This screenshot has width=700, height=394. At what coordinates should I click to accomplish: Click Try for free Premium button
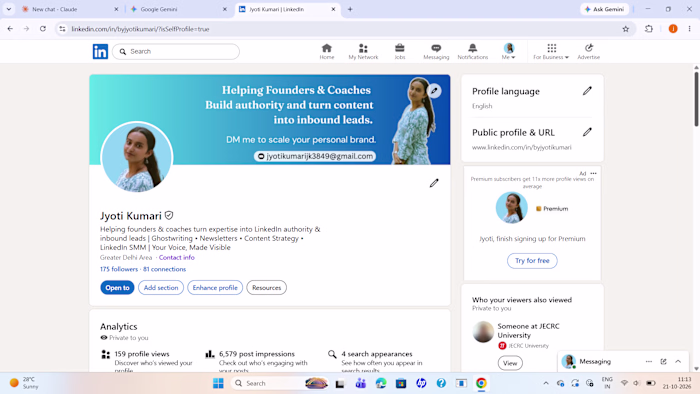point(532,261)
